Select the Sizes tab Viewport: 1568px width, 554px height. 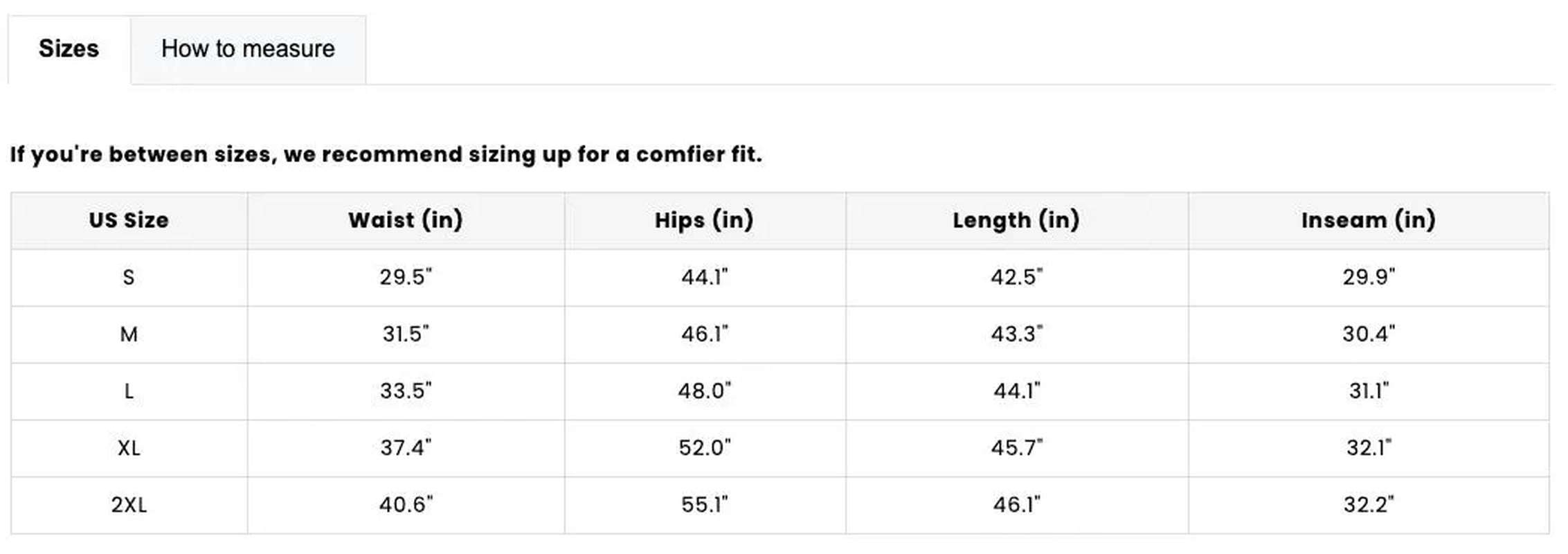69,49
